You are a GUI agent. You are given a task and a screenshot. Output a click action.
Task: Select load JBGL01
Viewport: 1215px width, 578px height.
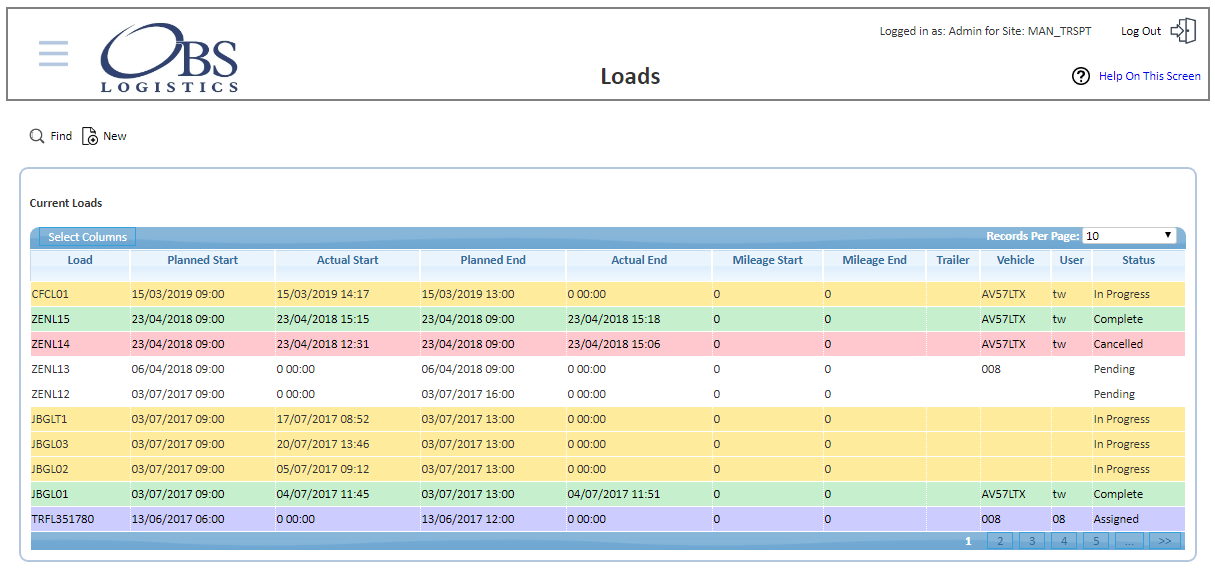[x=51, y=494]
